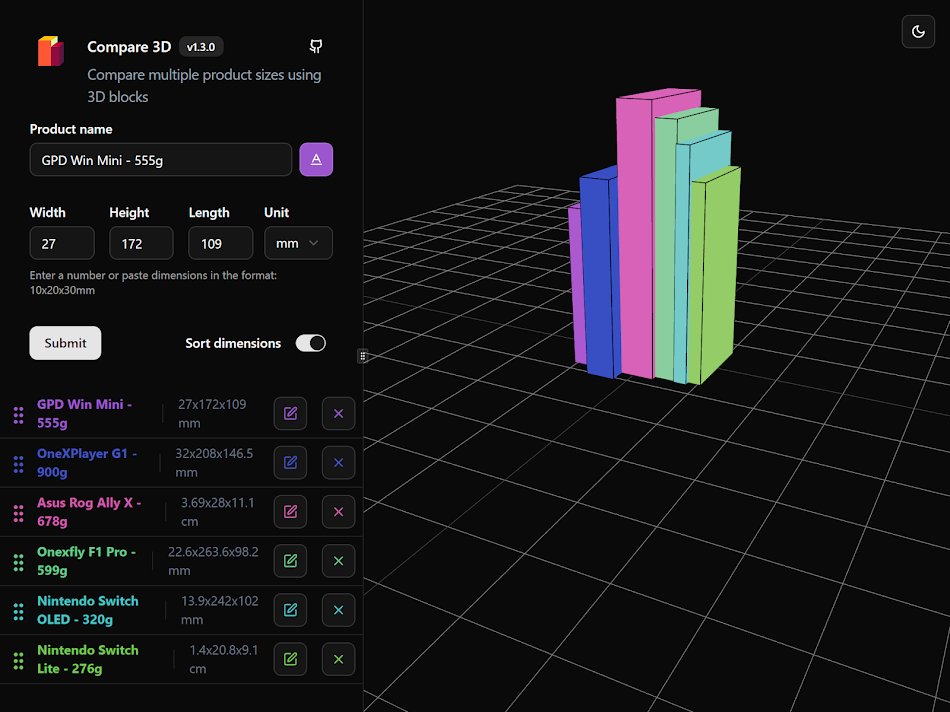Click the 3.69x28x11.1 cm dimensions text
Viewport: 950px width, 712px height.
click(x=218, y=511)
